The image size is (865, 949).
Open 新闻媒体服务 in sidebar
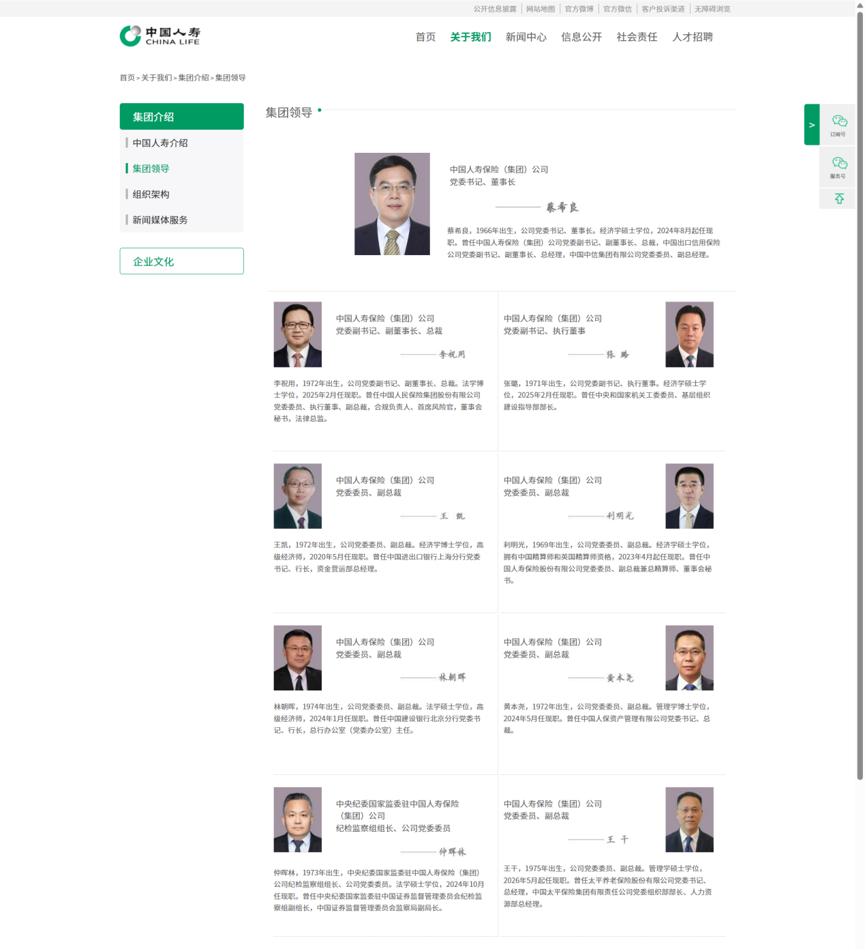160,220
